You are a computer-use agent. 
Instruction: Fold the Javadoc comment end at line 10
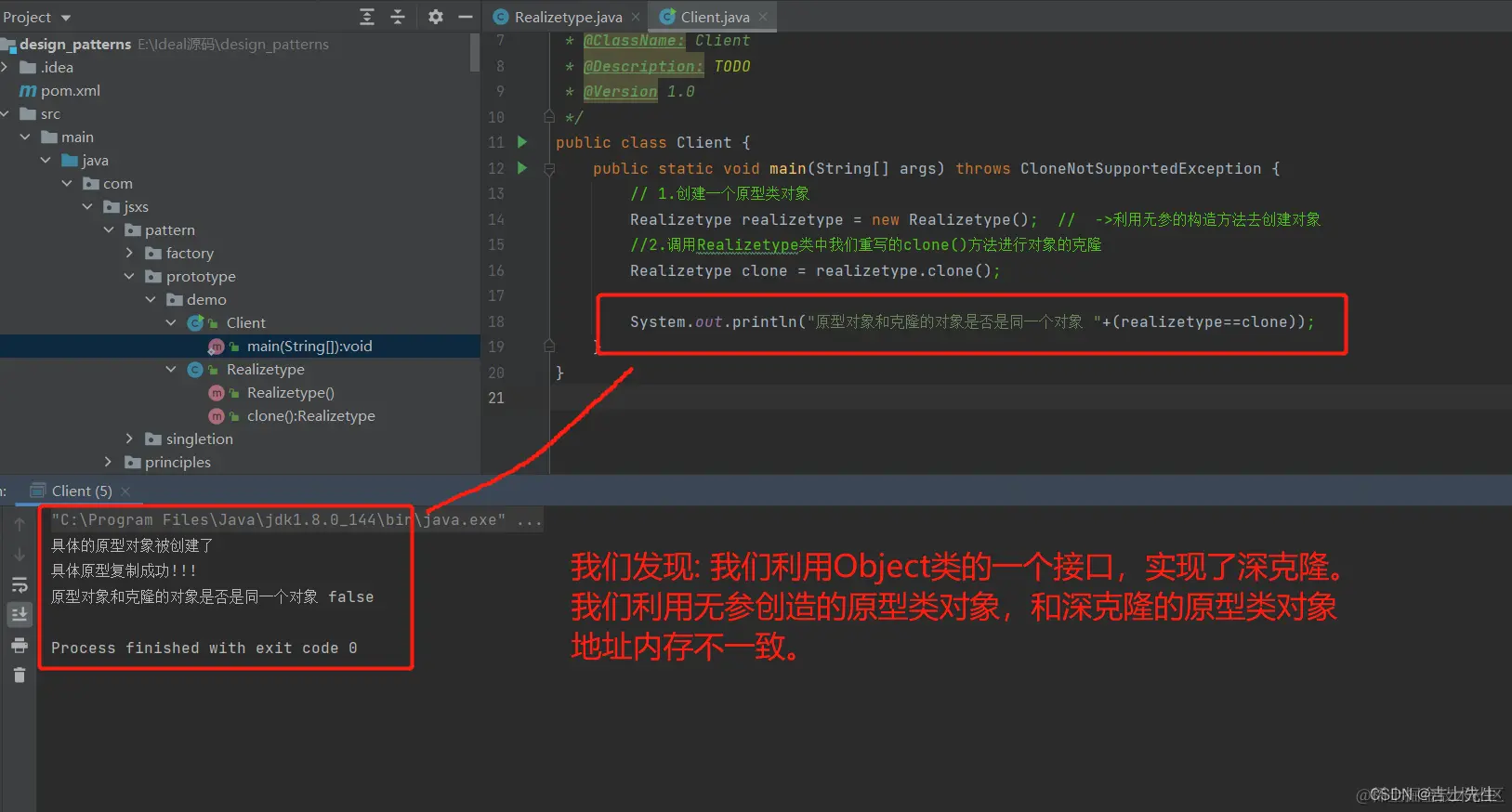click(549, 117)
